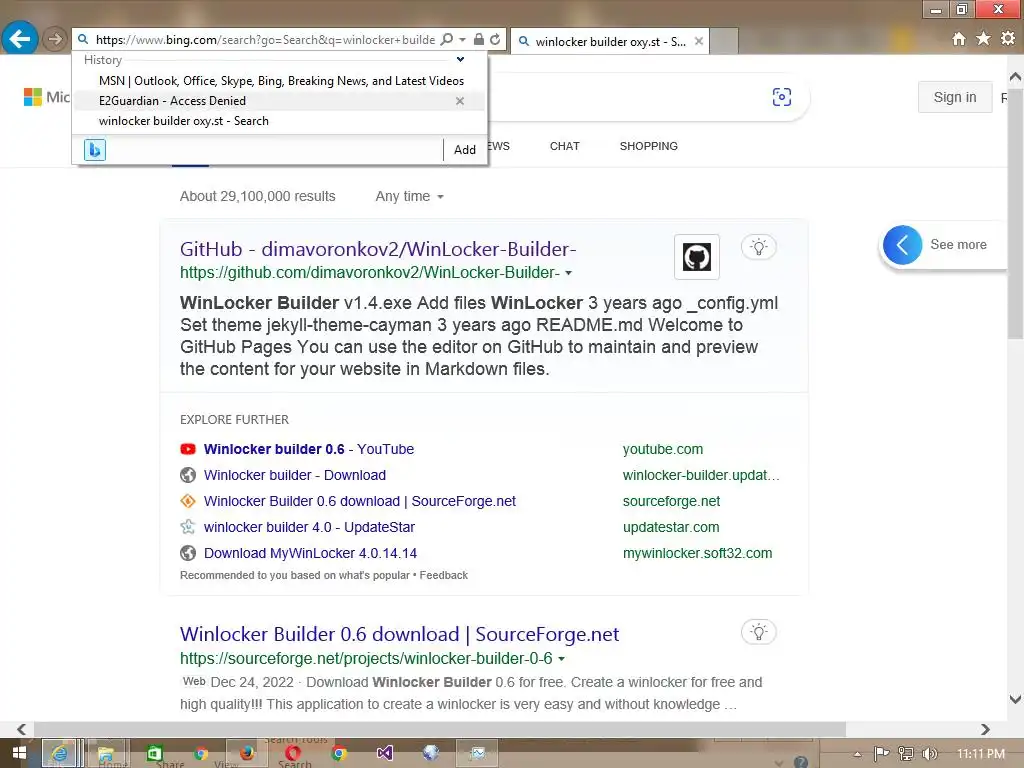The image size is (1024, 768).
Task: Open the Tools gear icon menu
Action: pyautogui.click(x=1008, y=39)
